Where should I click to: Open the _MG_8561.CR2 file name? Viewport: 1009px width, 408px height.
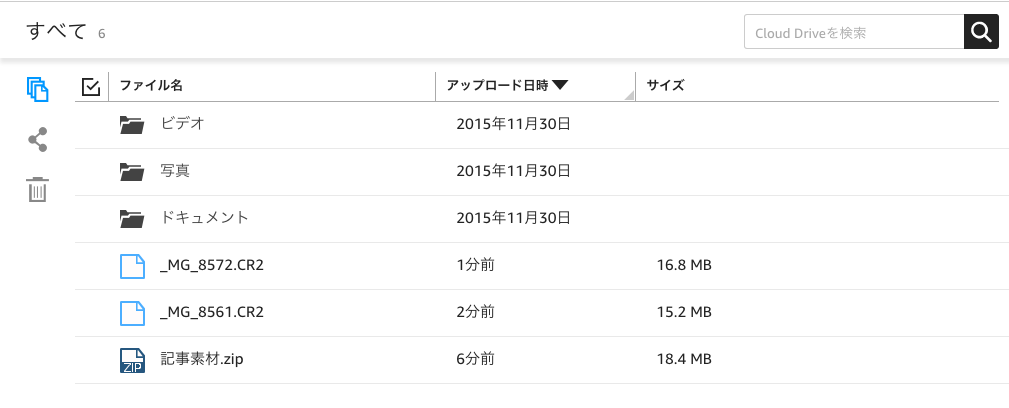coord(211,313)
